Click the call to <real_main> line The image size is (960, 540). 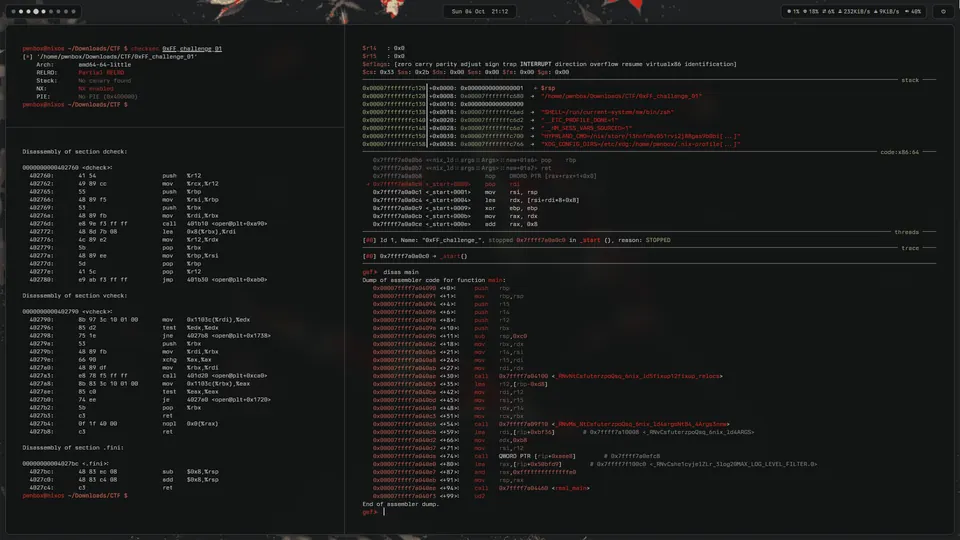pos(481,488)
